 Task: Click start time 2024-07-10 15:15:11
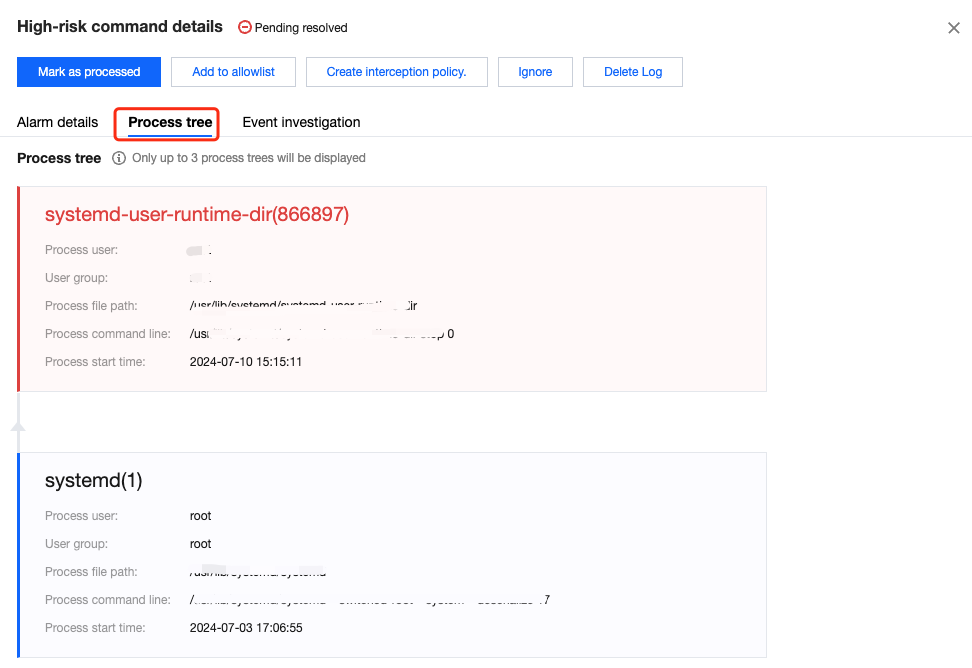click(x=245, y=362)
